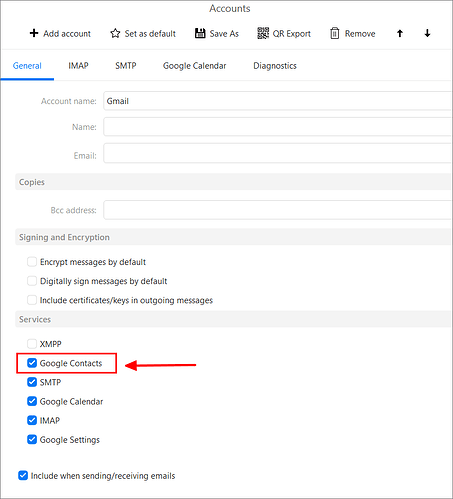This screenshot has height=499, width=453.
Task: Switch to the IMAP tab
Action: pyautogui.click(x=78, y=66)
